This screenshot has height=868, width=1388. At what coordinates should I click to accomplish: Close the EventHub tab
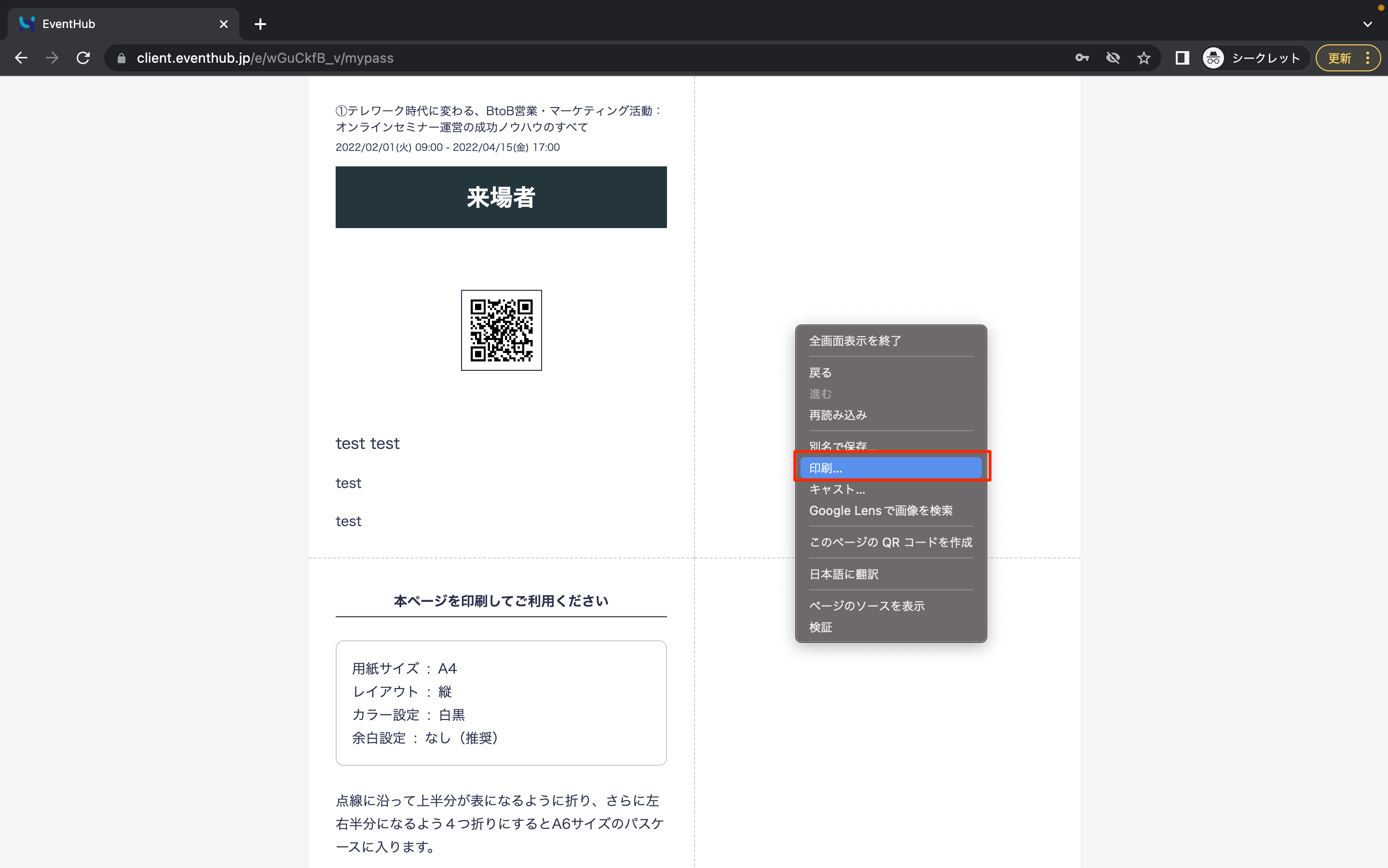coord(223,24)
